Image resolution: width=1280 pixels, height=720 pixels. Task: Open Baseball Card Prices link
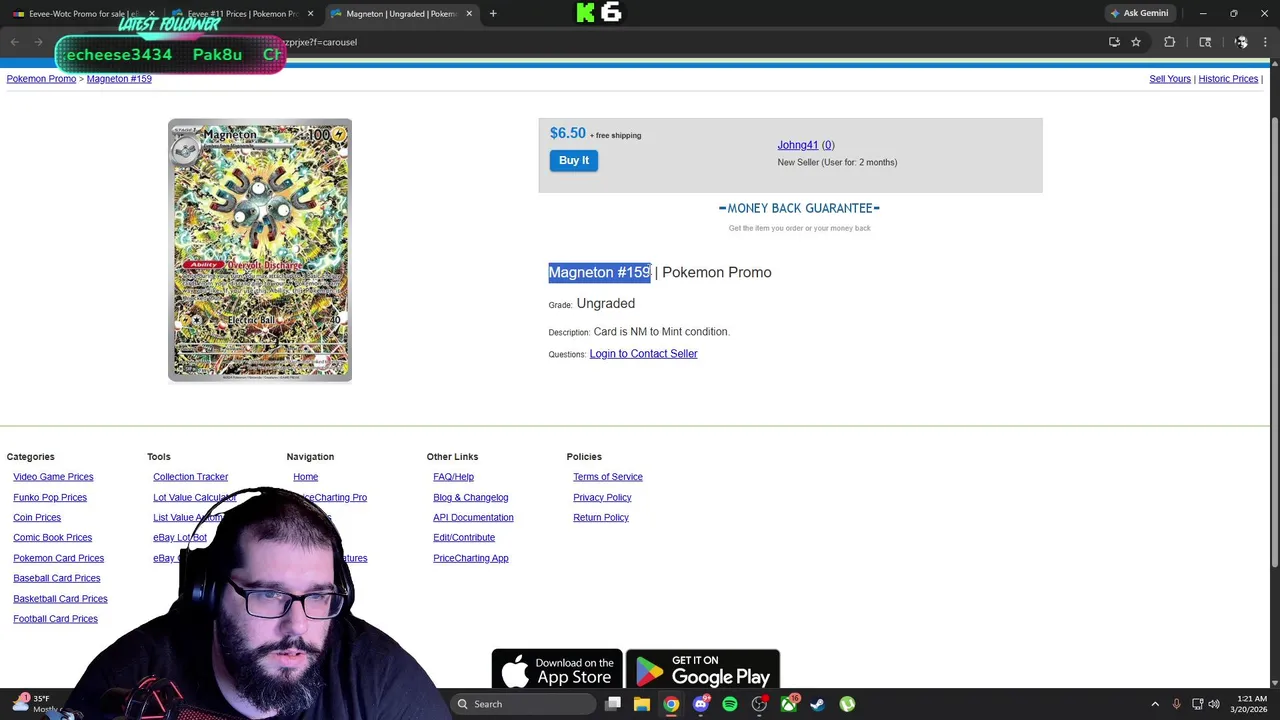pos(57,578)
